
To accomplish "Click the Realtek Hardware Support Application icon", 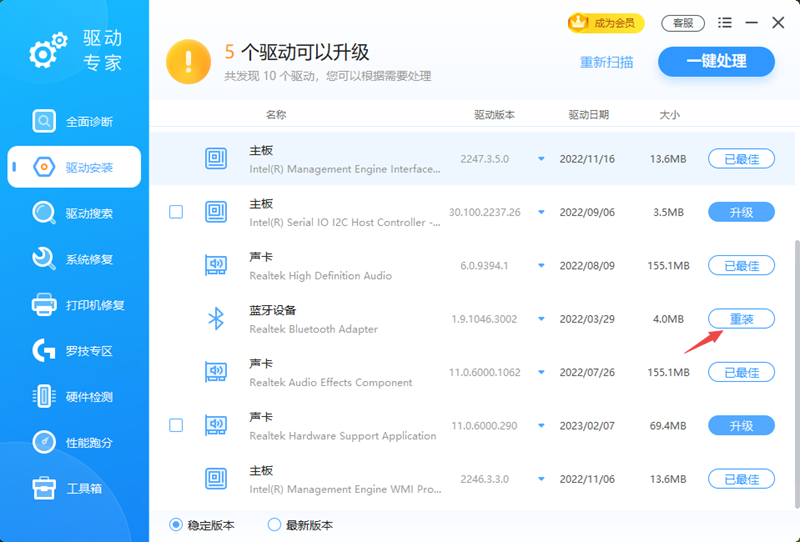I will [x=216, y=426].
